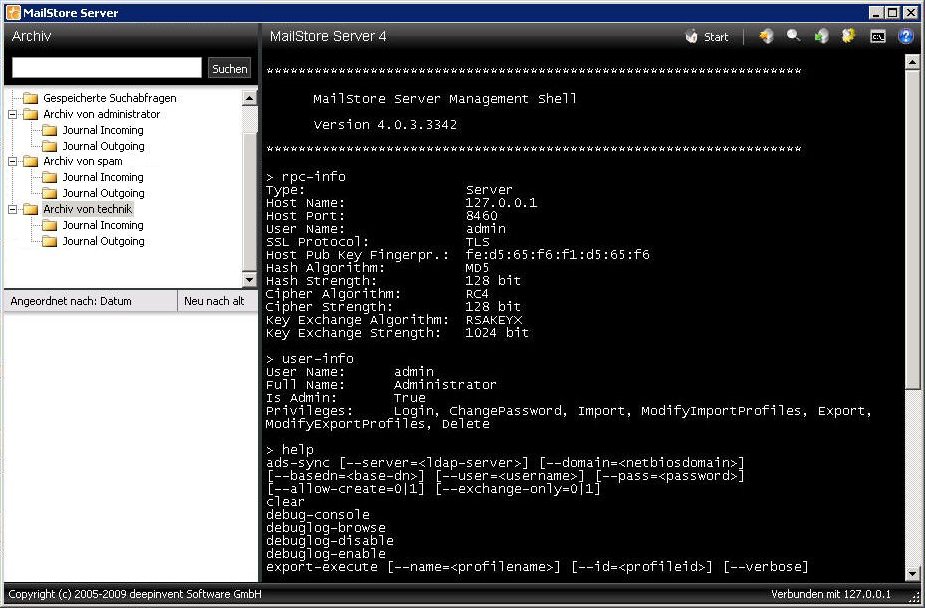Collapse the Archiv von technik node

[12, 209]
